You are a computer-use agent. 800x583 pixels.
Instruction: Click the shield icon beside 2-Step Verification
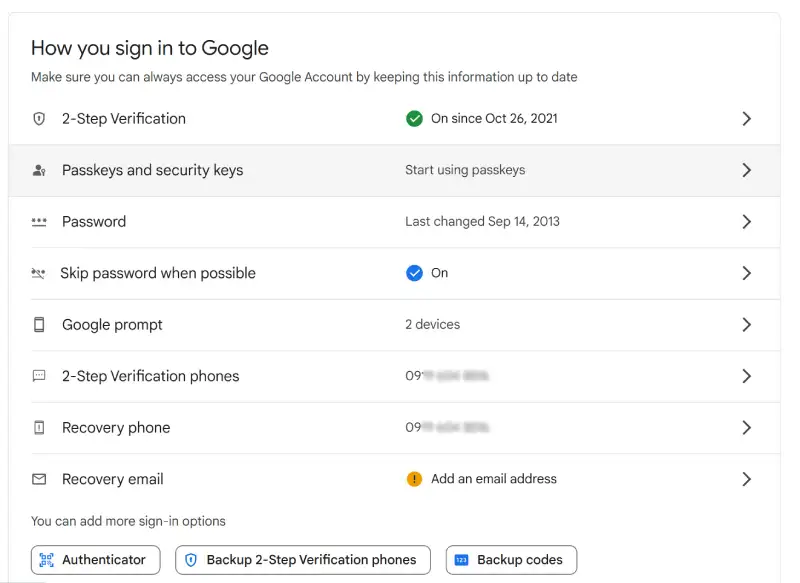(39, 118)
